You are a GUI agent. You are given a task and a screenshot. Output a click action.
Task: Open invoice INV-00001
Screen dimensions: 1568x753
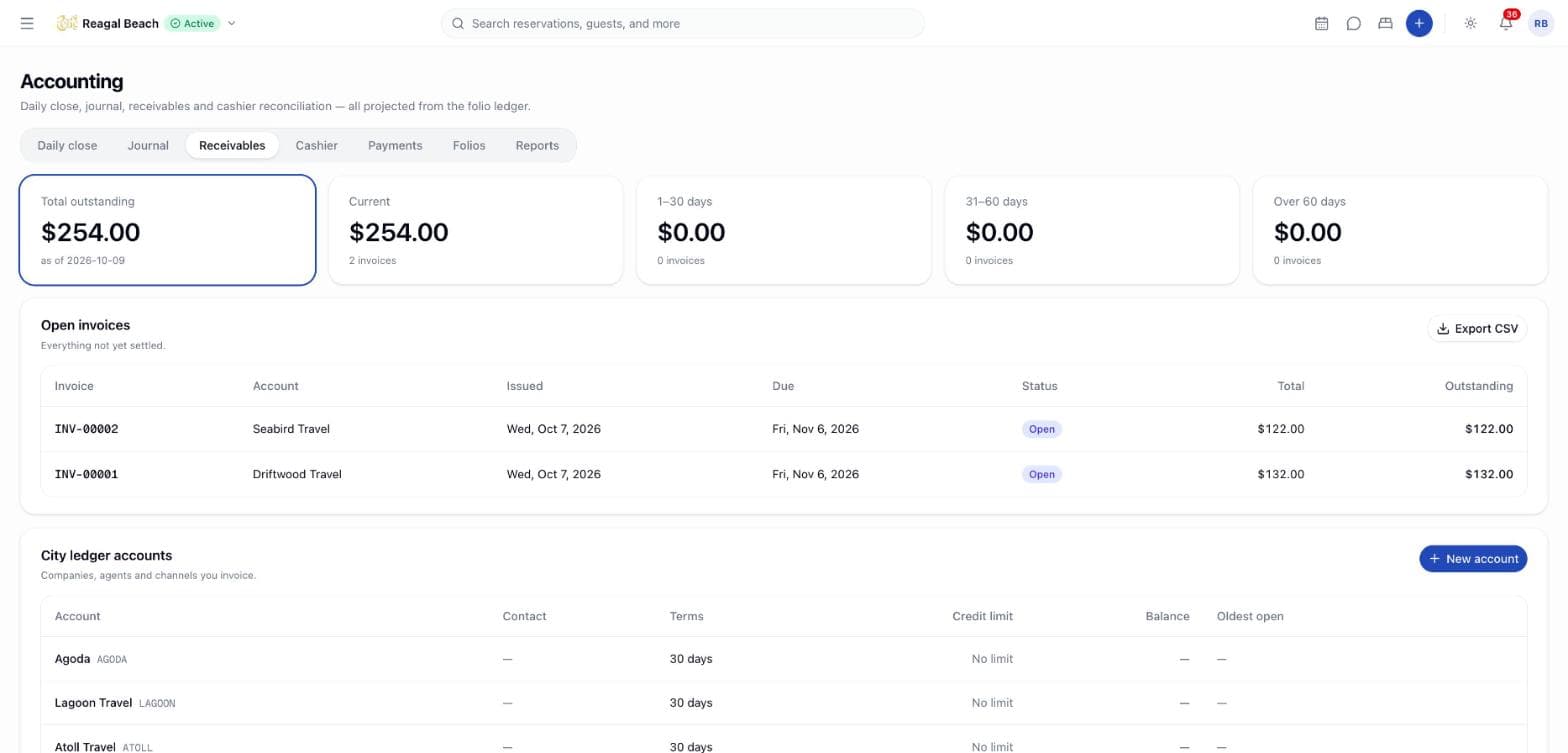pos(86,474)
